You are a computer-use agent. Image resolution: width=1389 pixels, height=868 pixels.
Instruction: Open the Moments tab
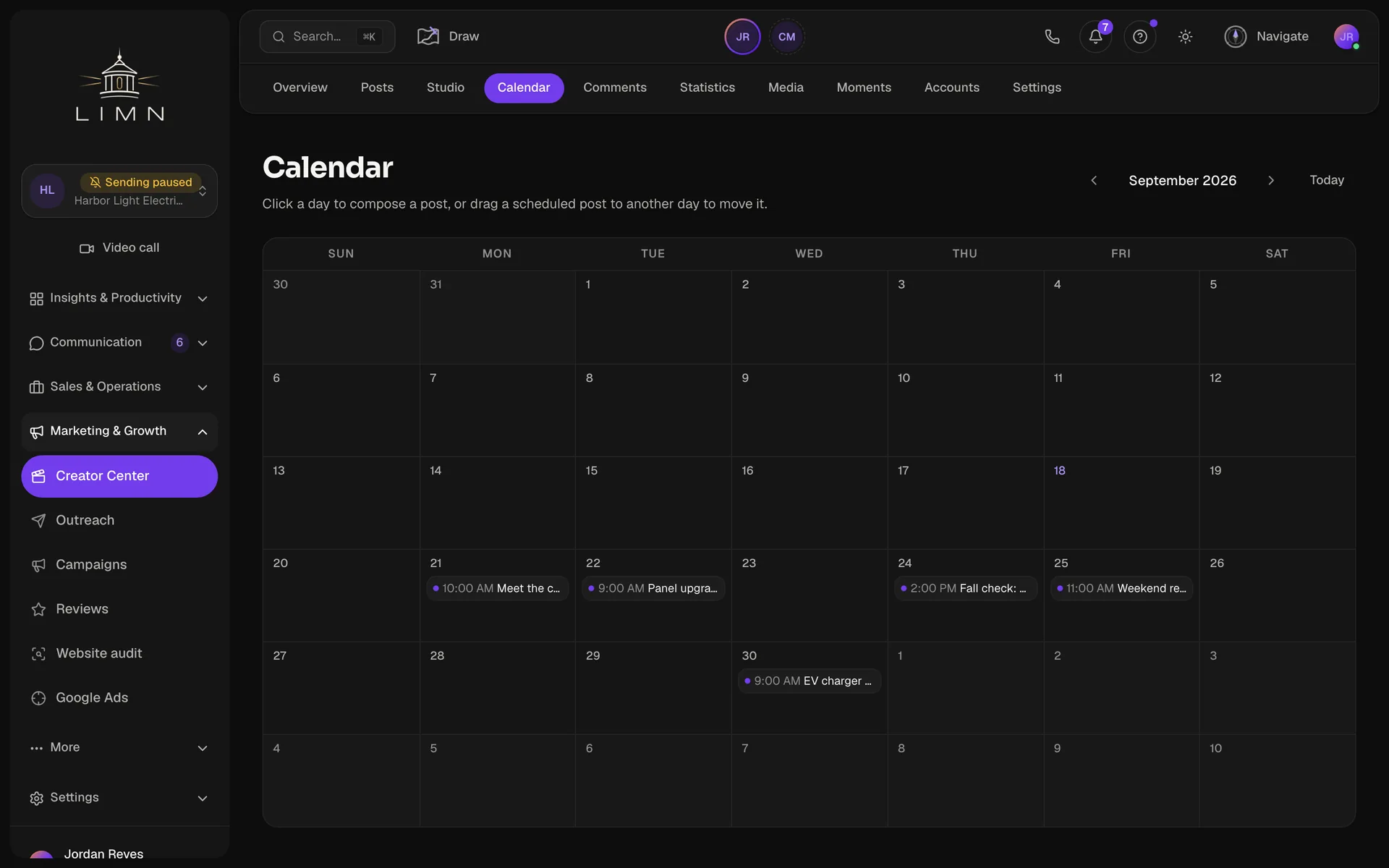(864, 88)
